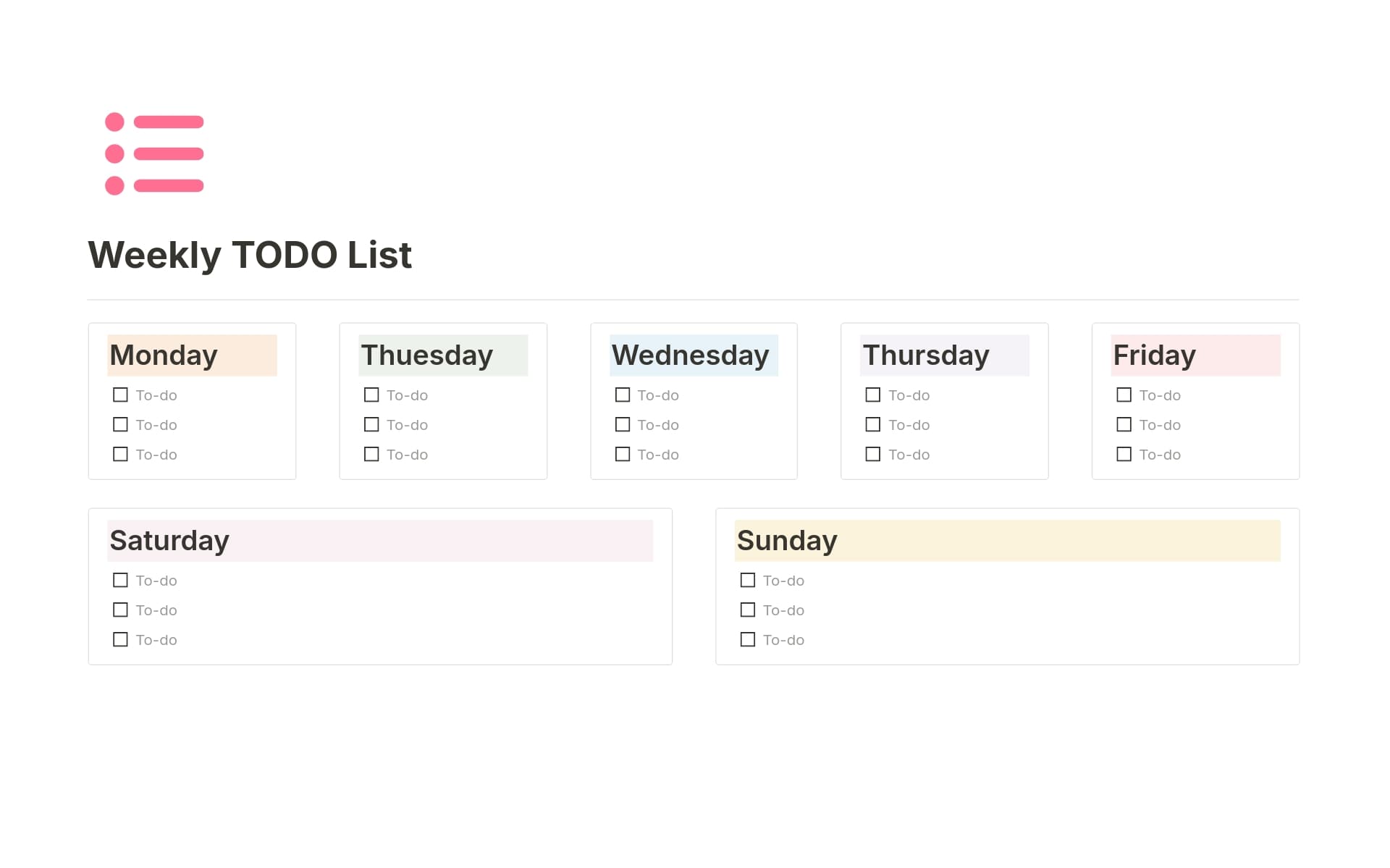Check the last To-do under Saturday
This screenshot has width=1390, height=868.
click(120, 639)
